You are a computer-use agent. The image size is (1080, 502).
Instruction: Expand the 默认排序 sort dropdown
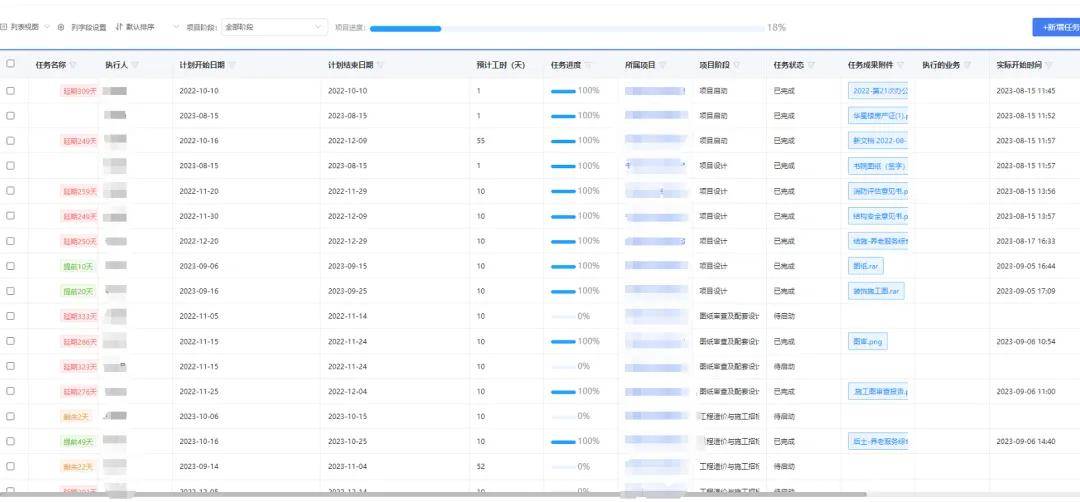tap(140, 27)
